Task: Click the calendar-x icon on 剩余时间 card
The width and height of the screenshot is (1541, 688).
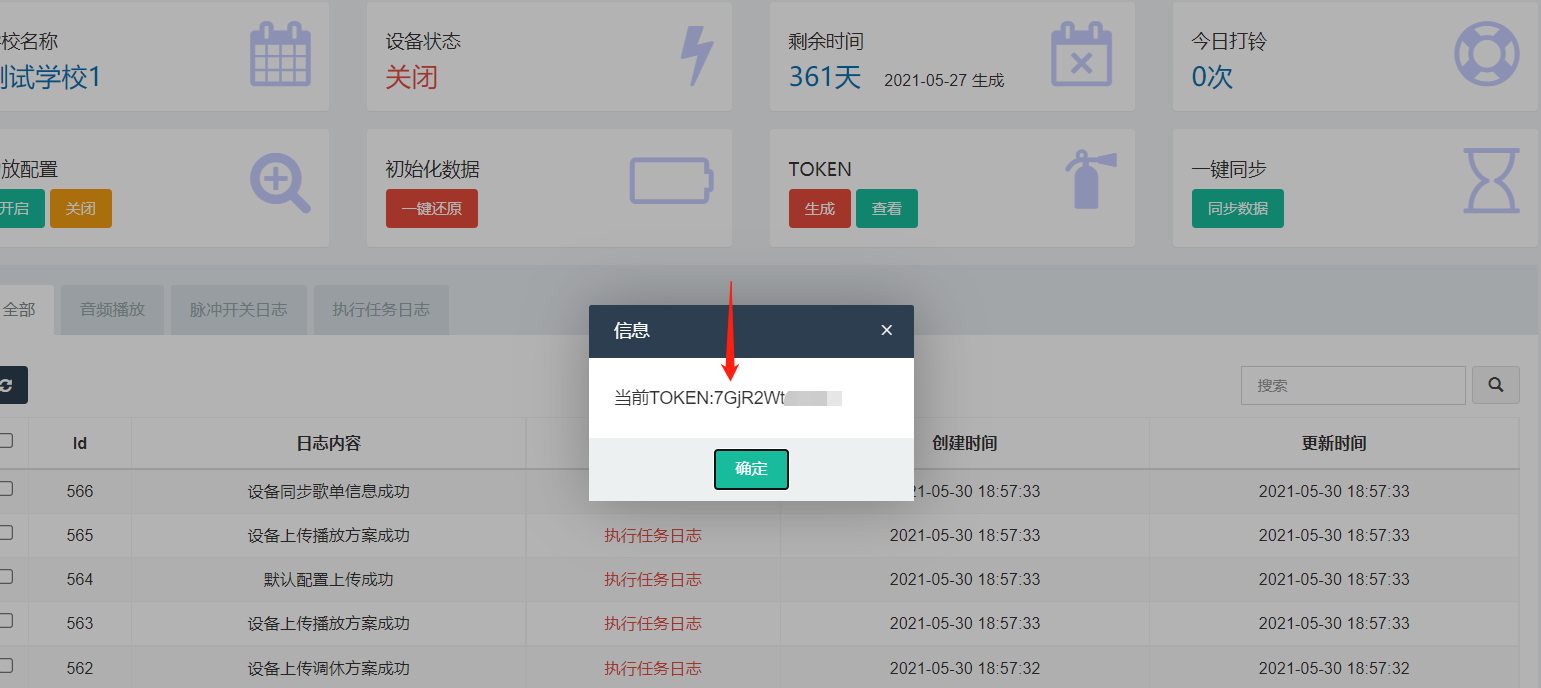Action: pos(1082,56)
